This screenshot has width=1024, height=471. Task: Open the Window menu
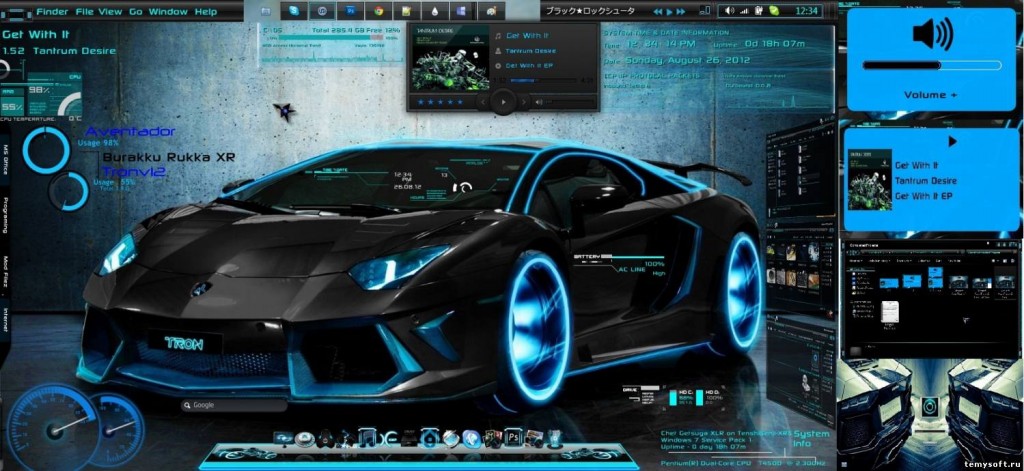168,12
